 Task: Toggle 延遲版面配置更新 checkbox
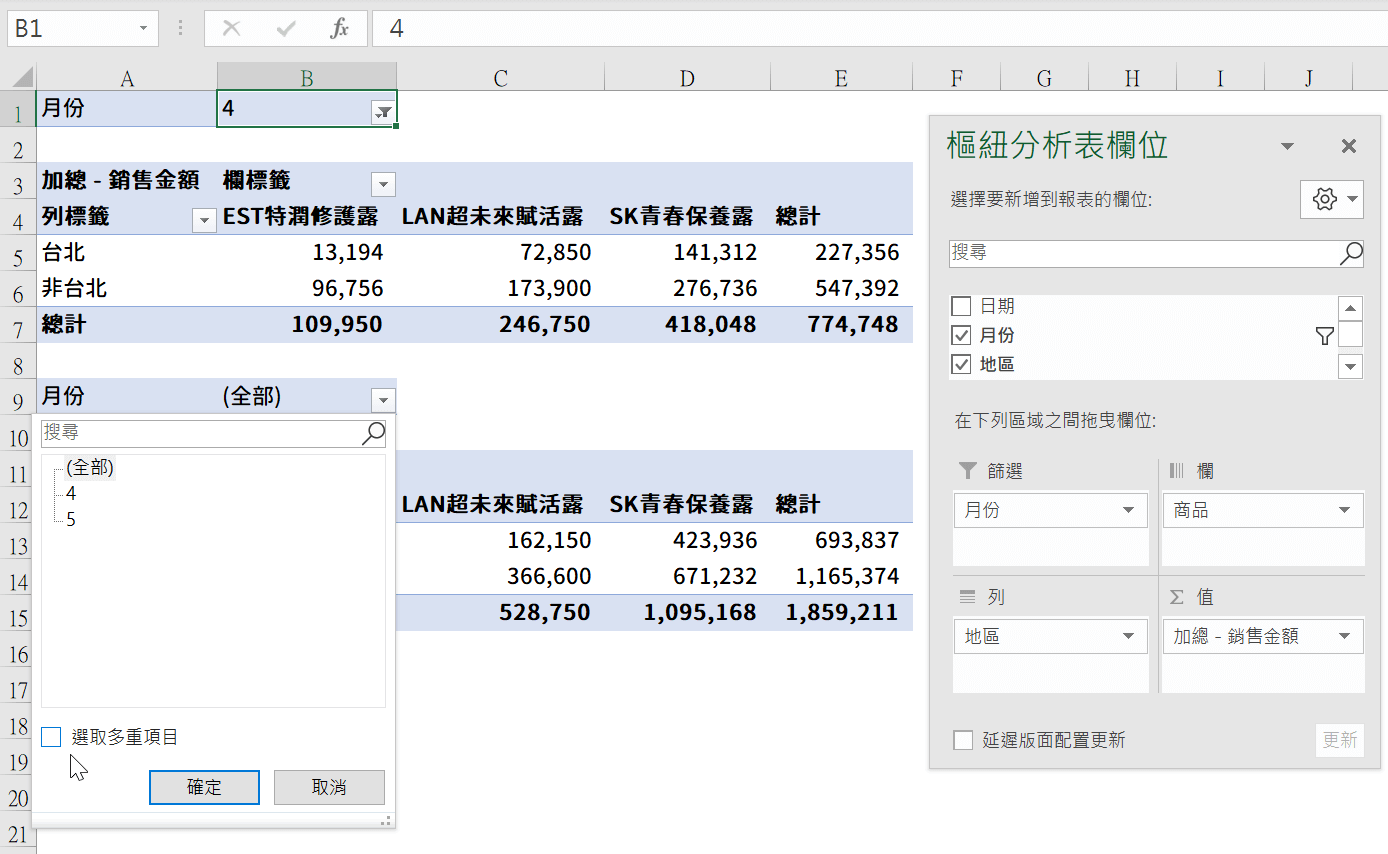pyautogui.click(x=963, y=740)
